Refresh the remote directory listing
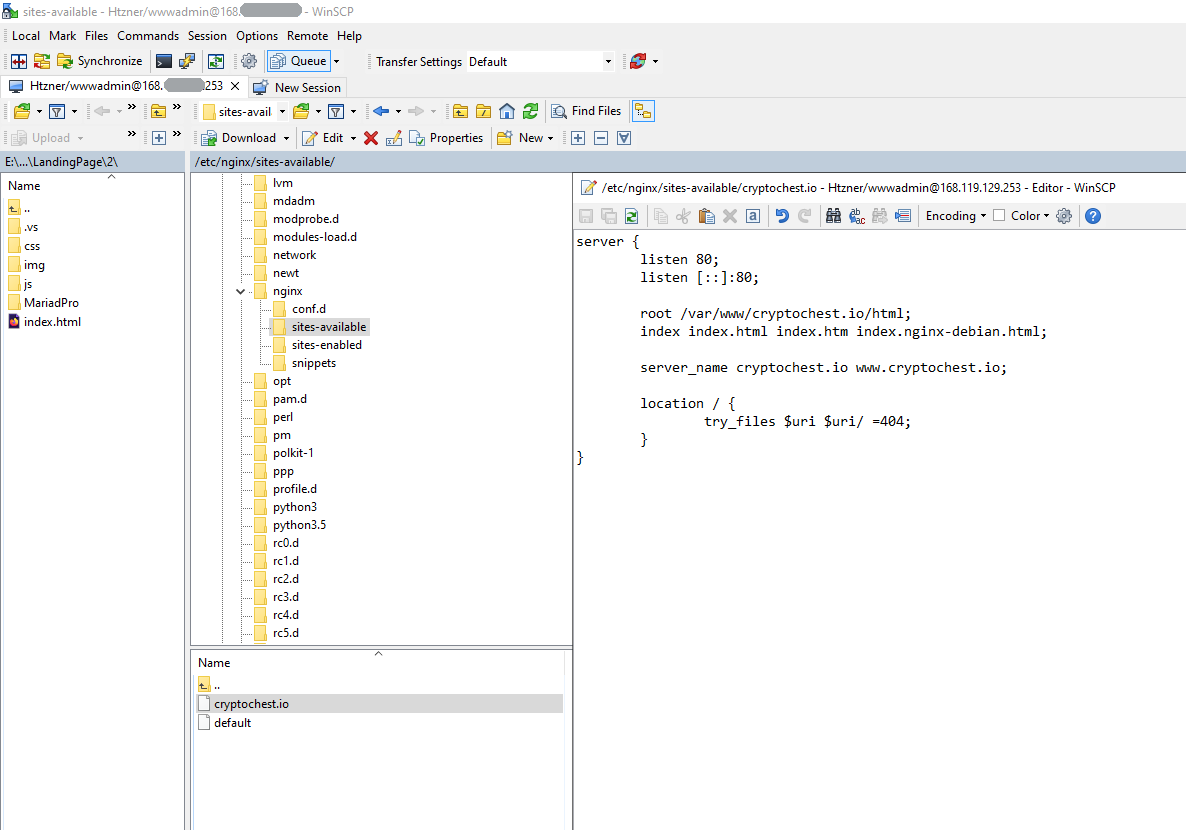Viewport: 1186px width, 830px height. [530, 111]
